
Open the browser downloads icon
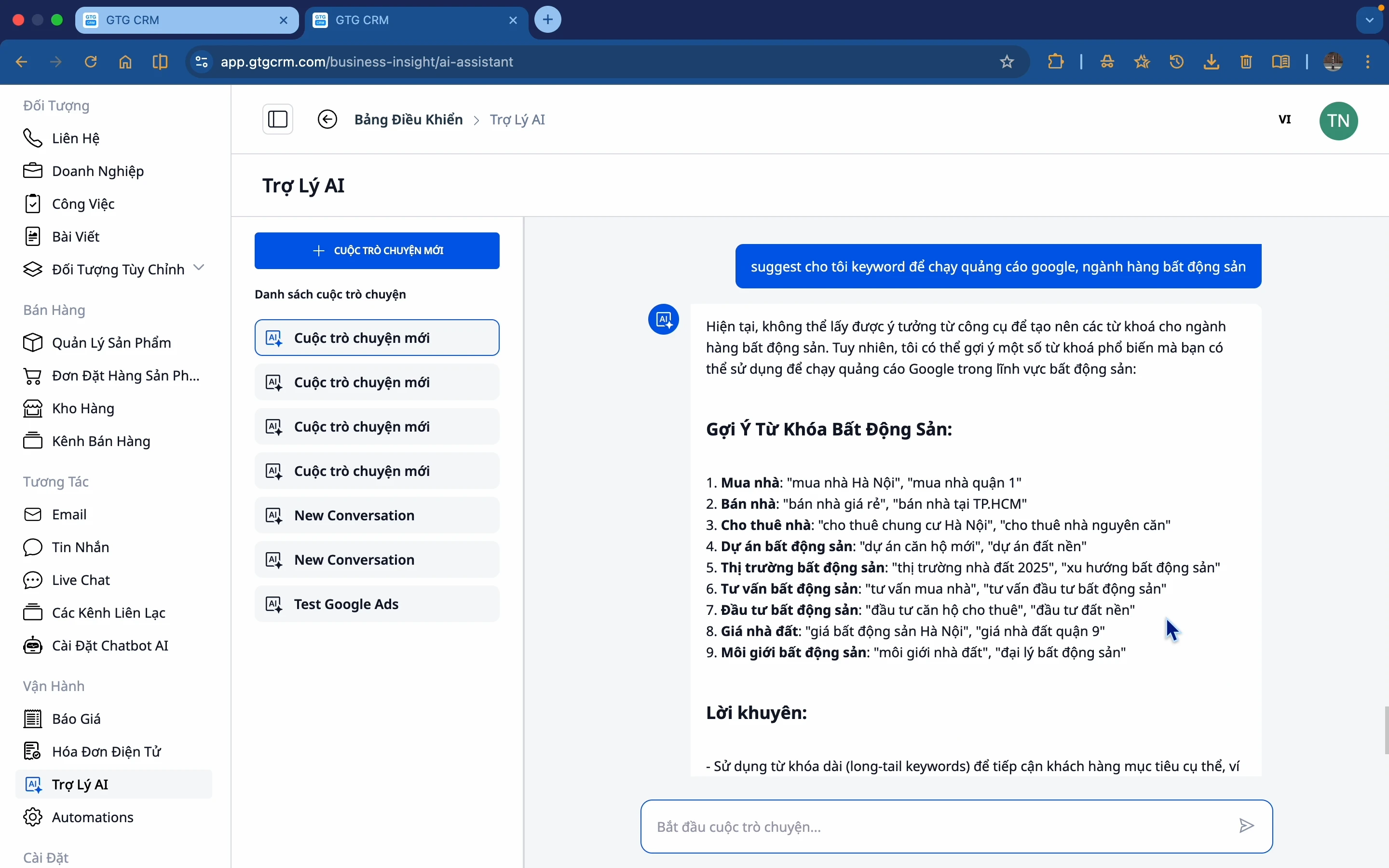coord(1212,61)
